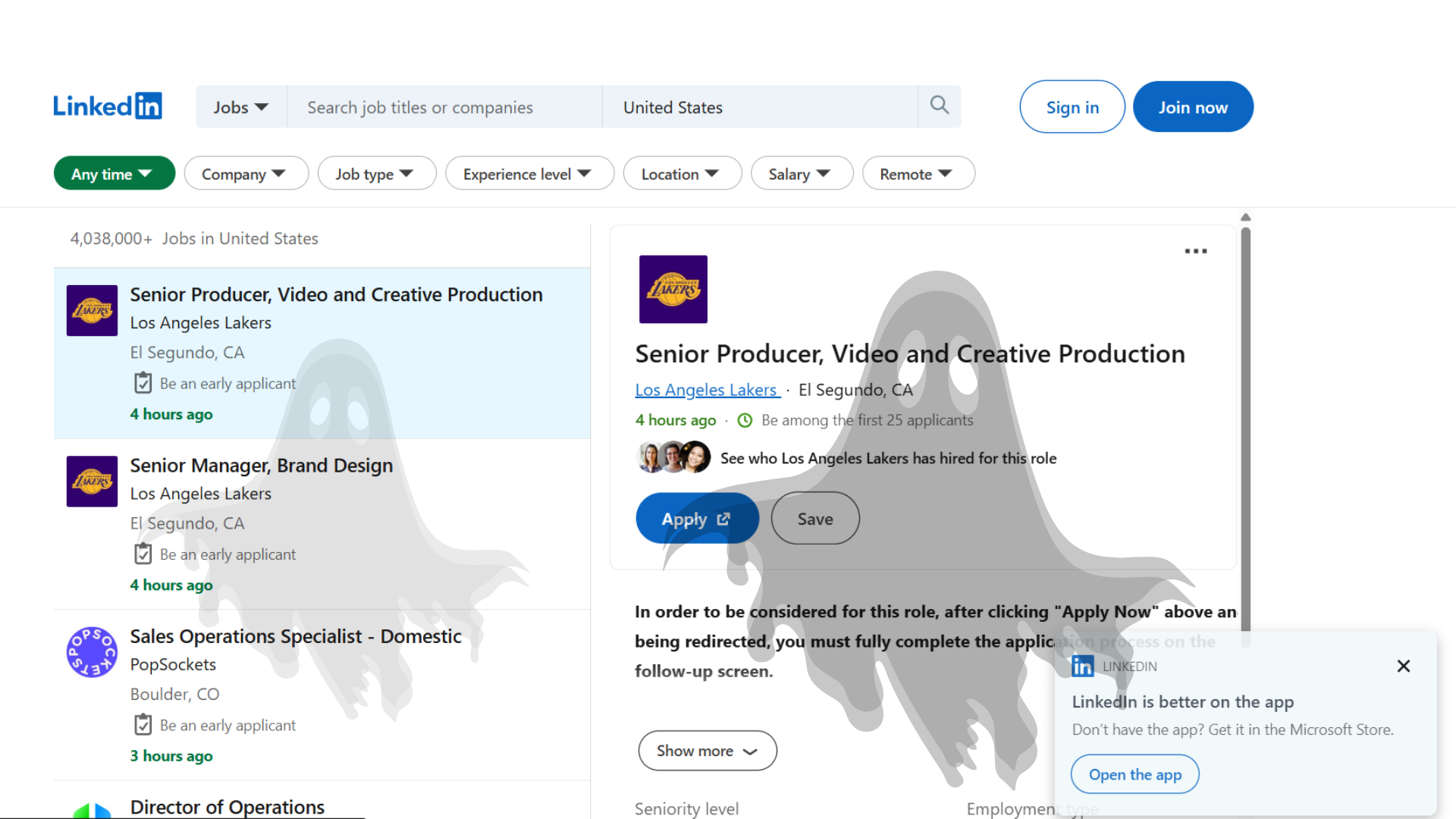Close the LinkedIn app notification popup
The width and height of the screenshot is (1456, 819).
pos(1404,666)
